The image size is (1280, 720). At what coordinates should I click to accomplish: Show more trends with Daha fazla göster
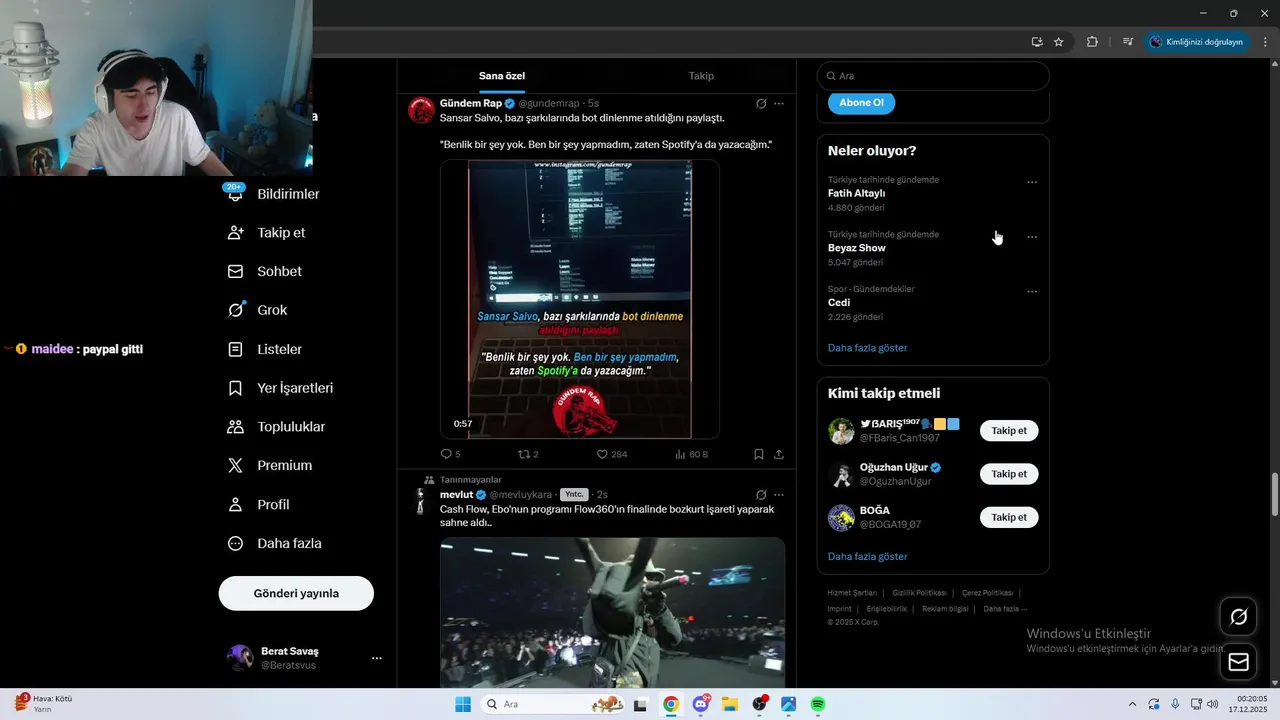867,348
